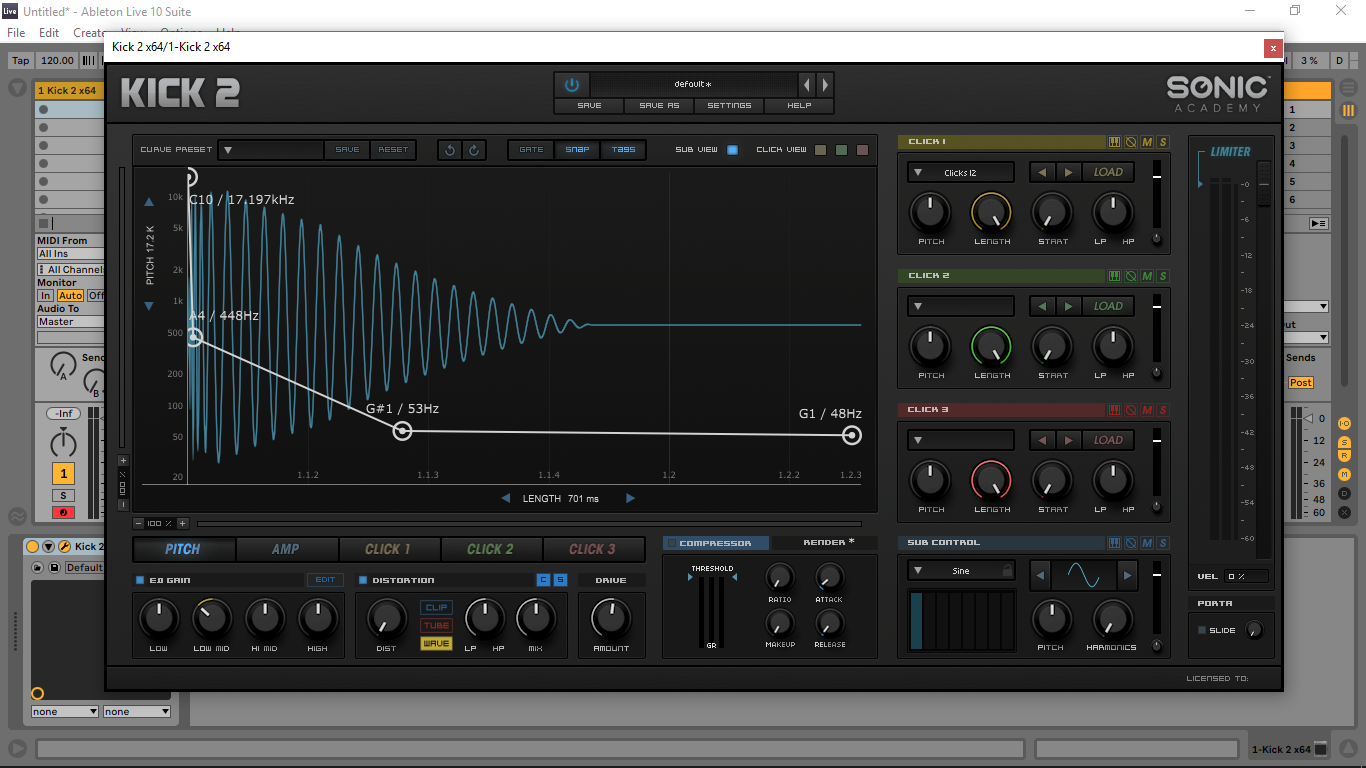Solo Click 3 with S button
The height and width of the screenshot is (768, 1366).
(x=1163, y=410)
